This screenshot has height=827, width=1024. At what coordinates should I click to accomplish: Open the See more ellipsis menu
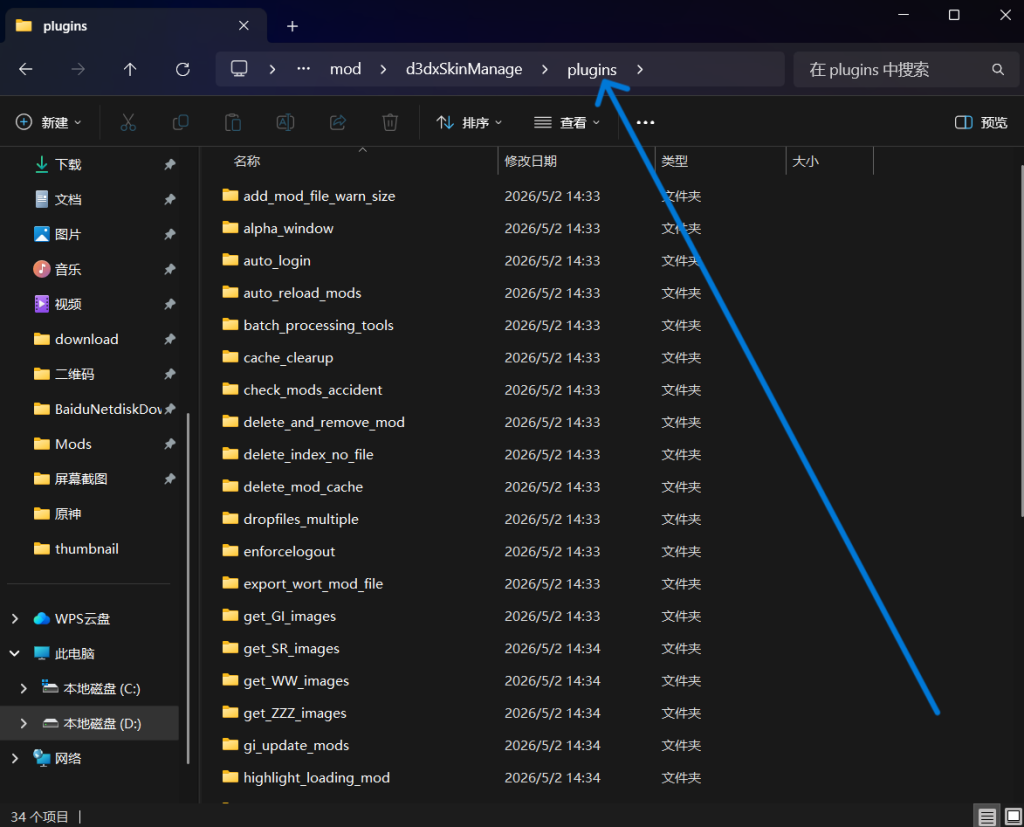click(645, 122)
